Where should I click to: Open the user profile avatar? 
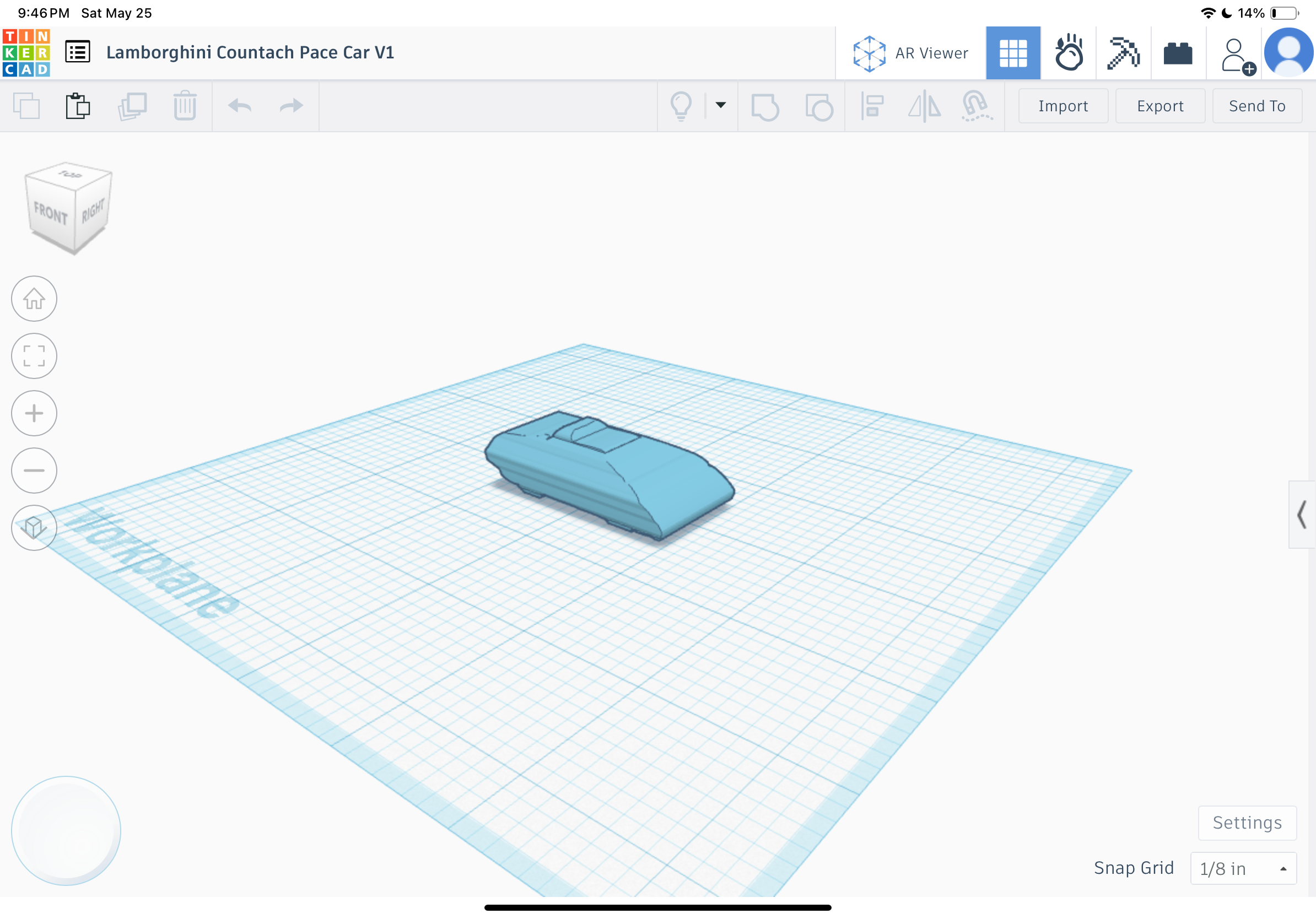pyautogui.click(x=1288, y=53)
